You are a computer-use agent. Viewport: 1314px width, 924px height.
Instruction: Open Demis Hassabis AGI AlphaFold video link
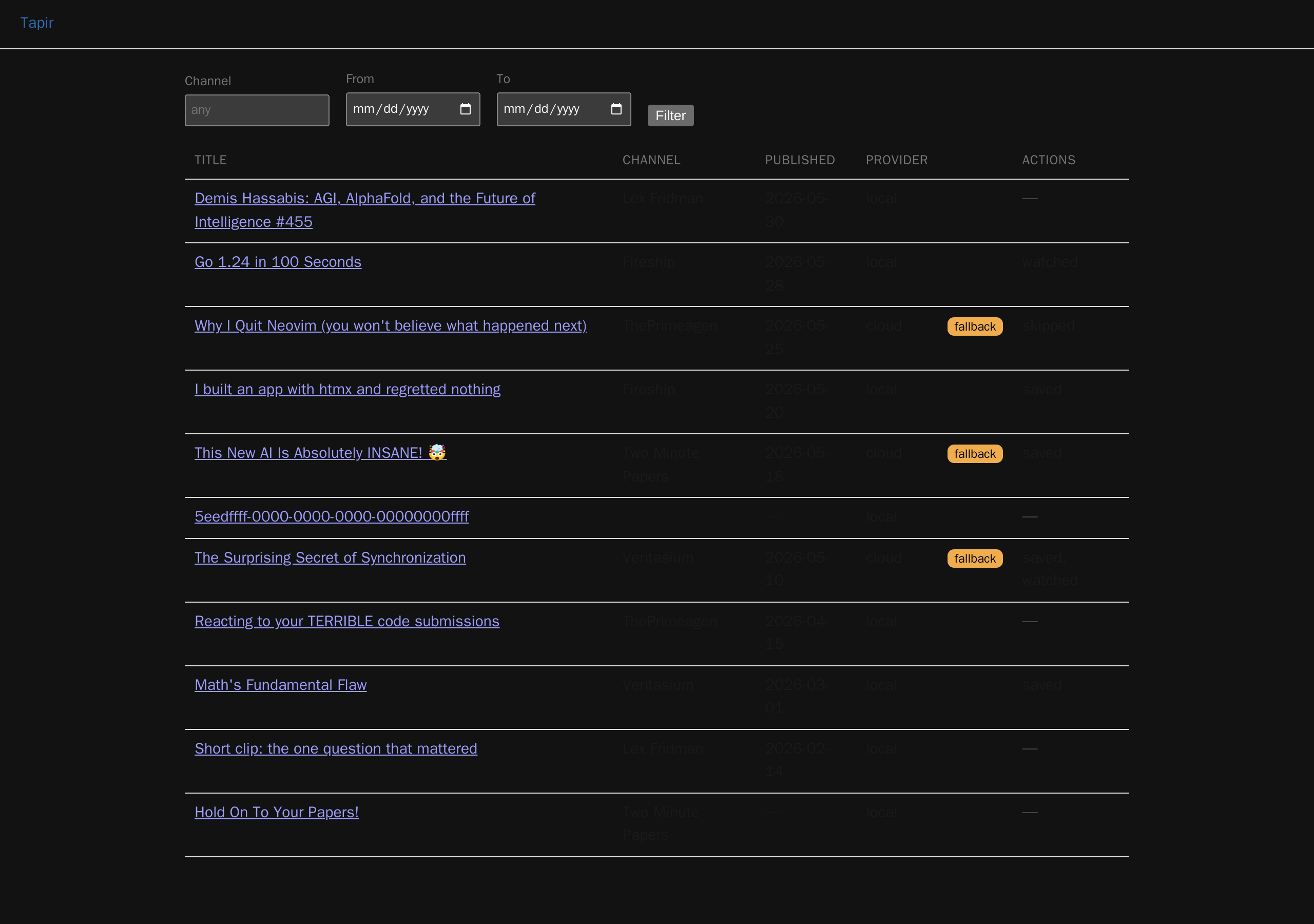[x=364, y=210]
